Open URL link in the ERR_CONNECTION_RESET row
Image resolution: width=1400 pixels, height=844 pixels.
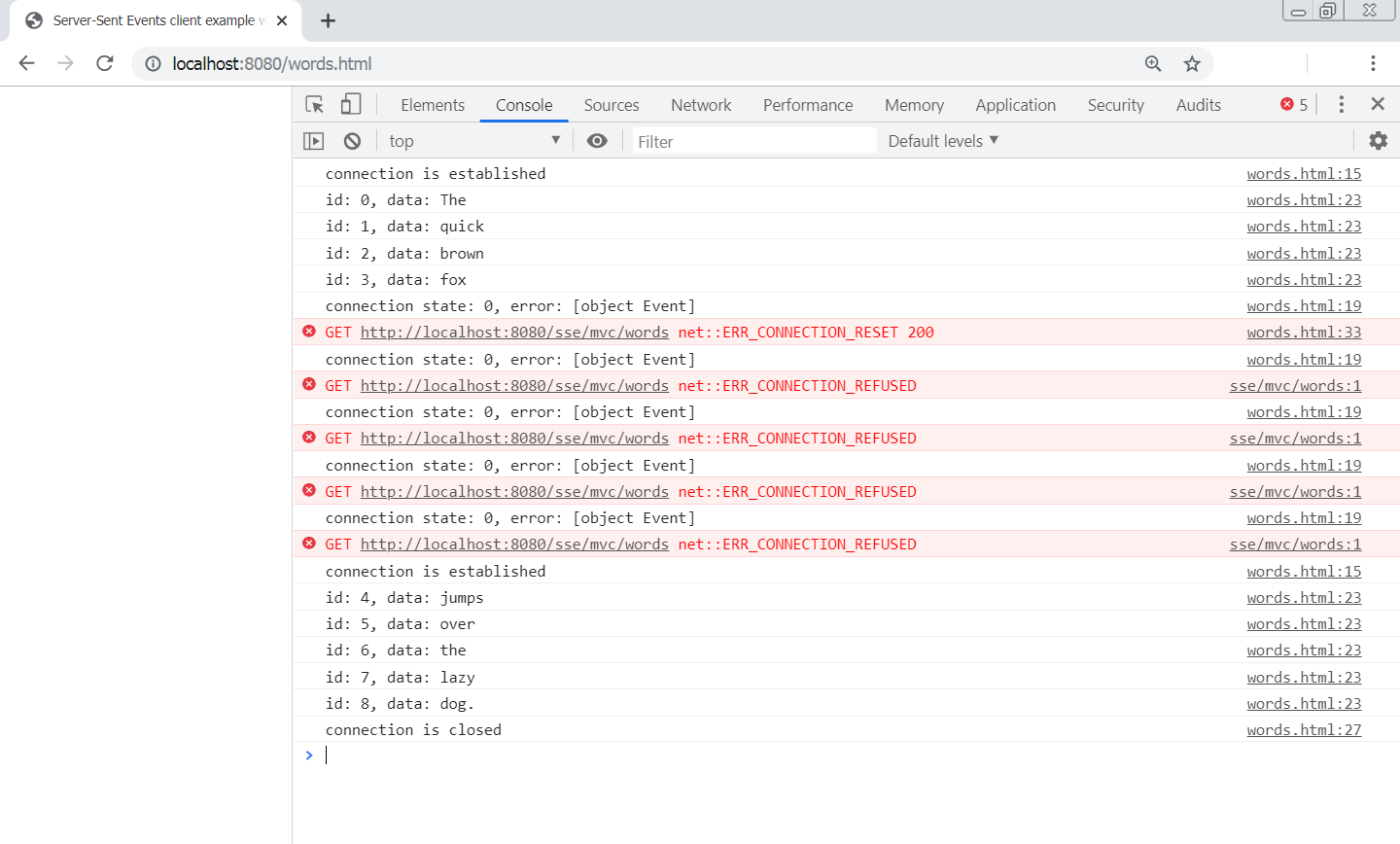click(x=514, y=332)
